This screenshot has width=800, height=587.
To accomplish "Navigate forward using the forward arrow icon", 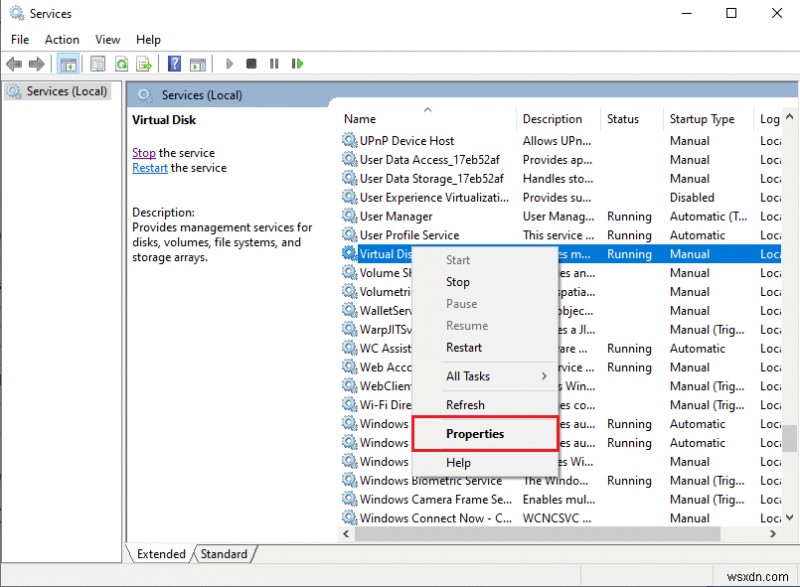I will tap(36, 63).
